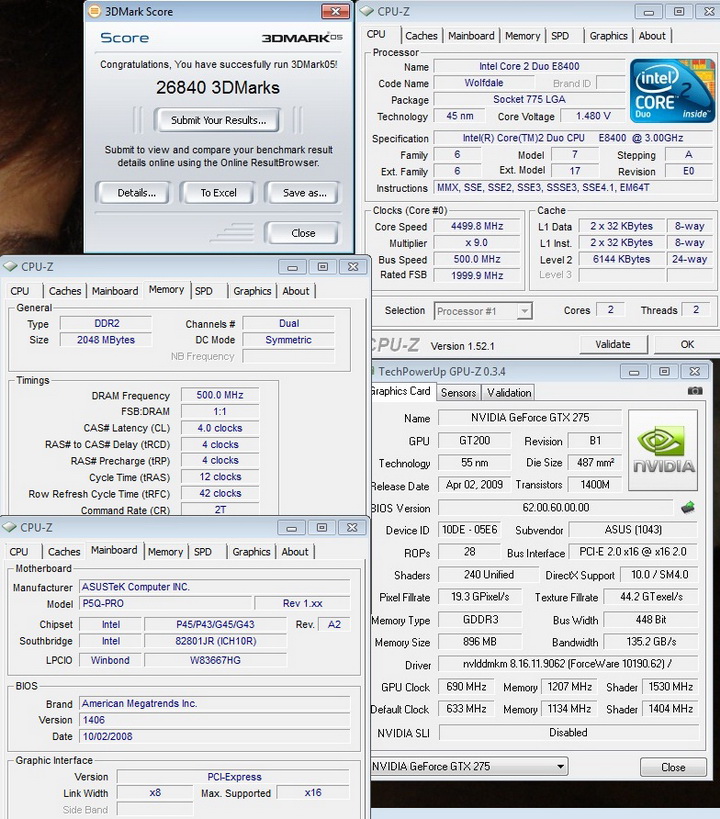
Task: Click Close button in GPU-Z
Action: pos(673,767)
